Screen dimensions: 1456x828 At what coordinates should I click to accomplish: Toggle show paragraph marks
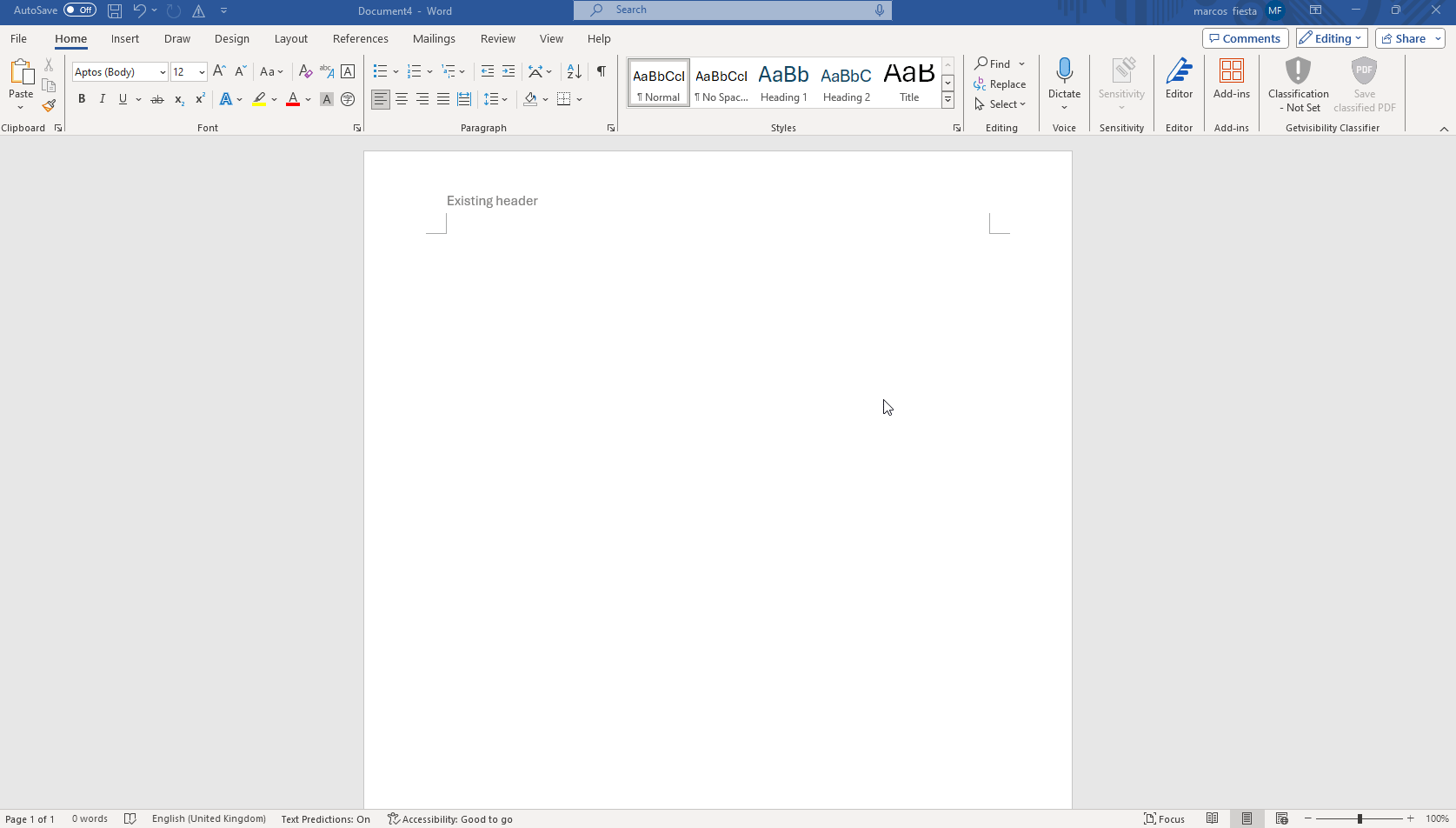[602, 71]
